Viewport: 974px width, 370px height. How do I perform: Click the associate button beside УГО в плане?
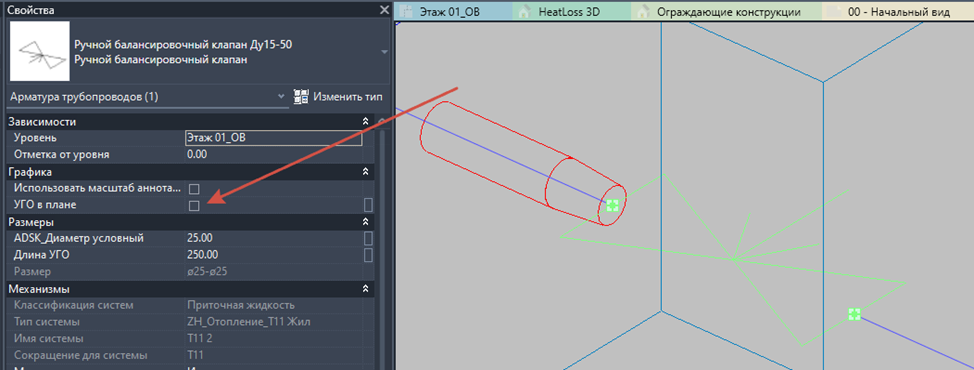[x=368, y=205]
